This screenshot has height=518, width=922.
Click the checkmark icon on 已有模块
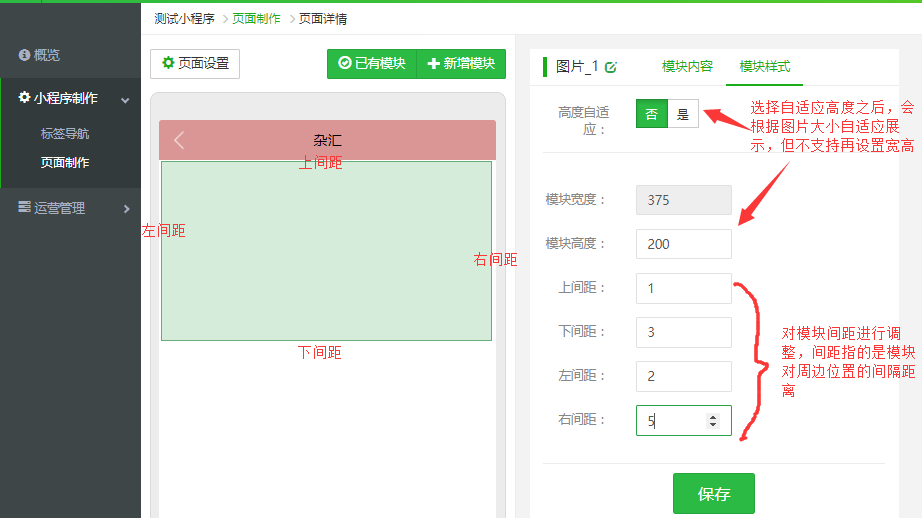point(345,63)
